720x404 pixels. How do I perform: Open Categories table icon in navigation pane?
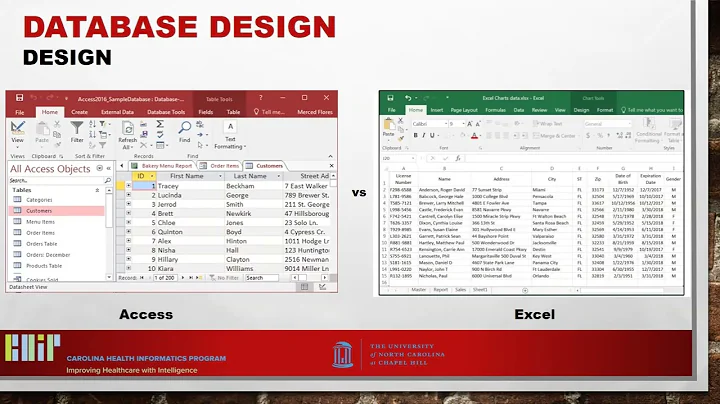(x=17, y=199)
